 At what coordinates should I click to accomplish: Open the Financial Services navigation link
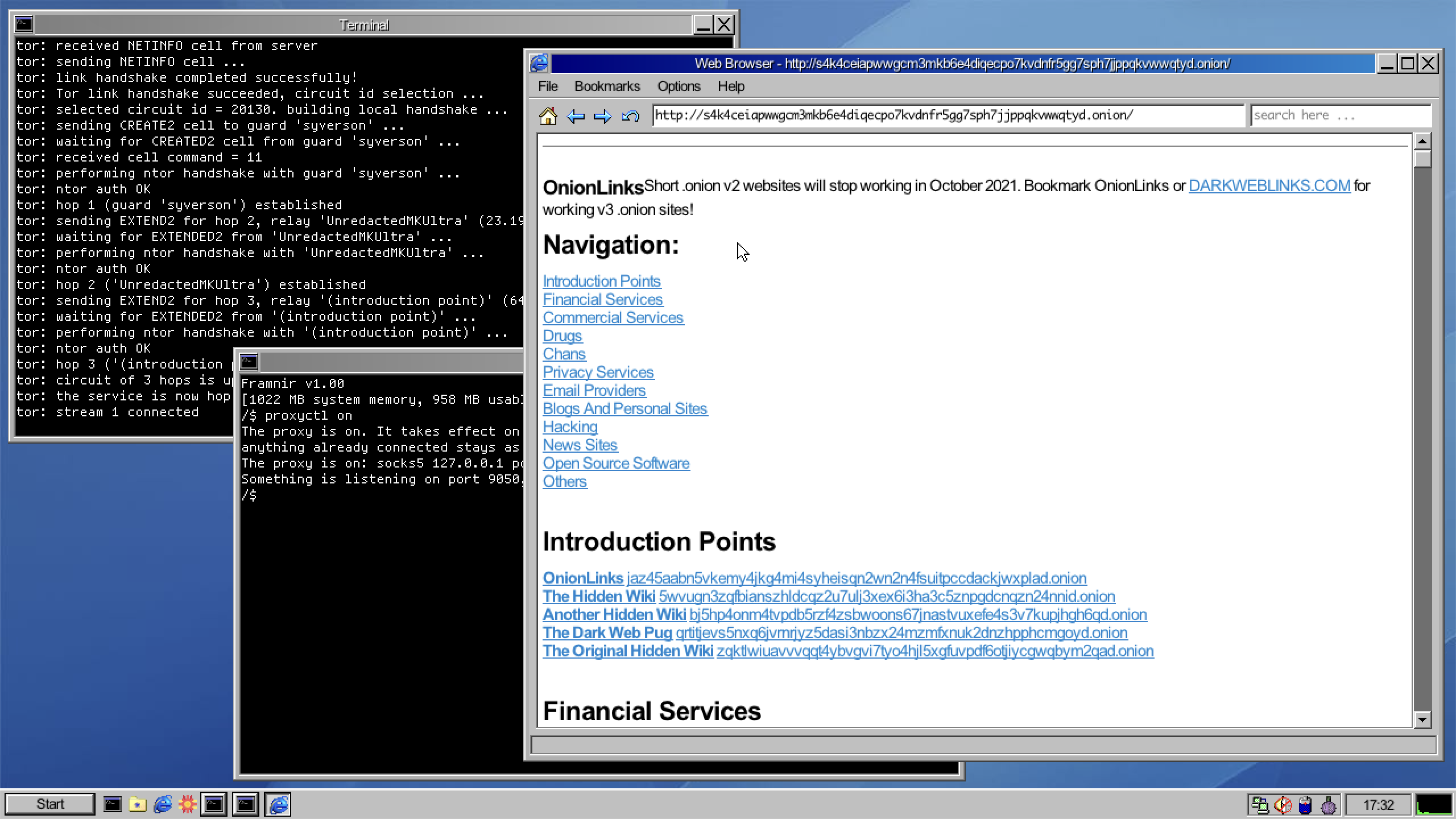click(602, 300)
